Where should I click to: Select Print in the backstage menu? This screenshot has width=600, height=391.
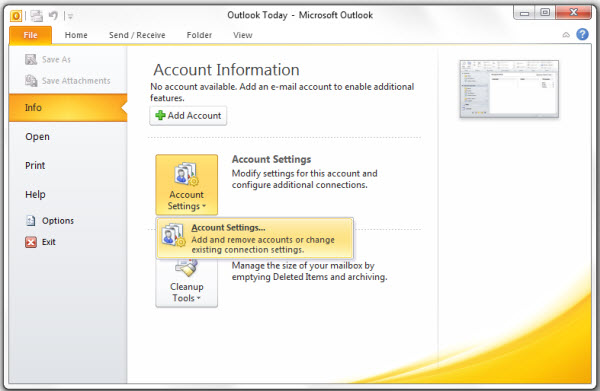(x=35, y=166)
